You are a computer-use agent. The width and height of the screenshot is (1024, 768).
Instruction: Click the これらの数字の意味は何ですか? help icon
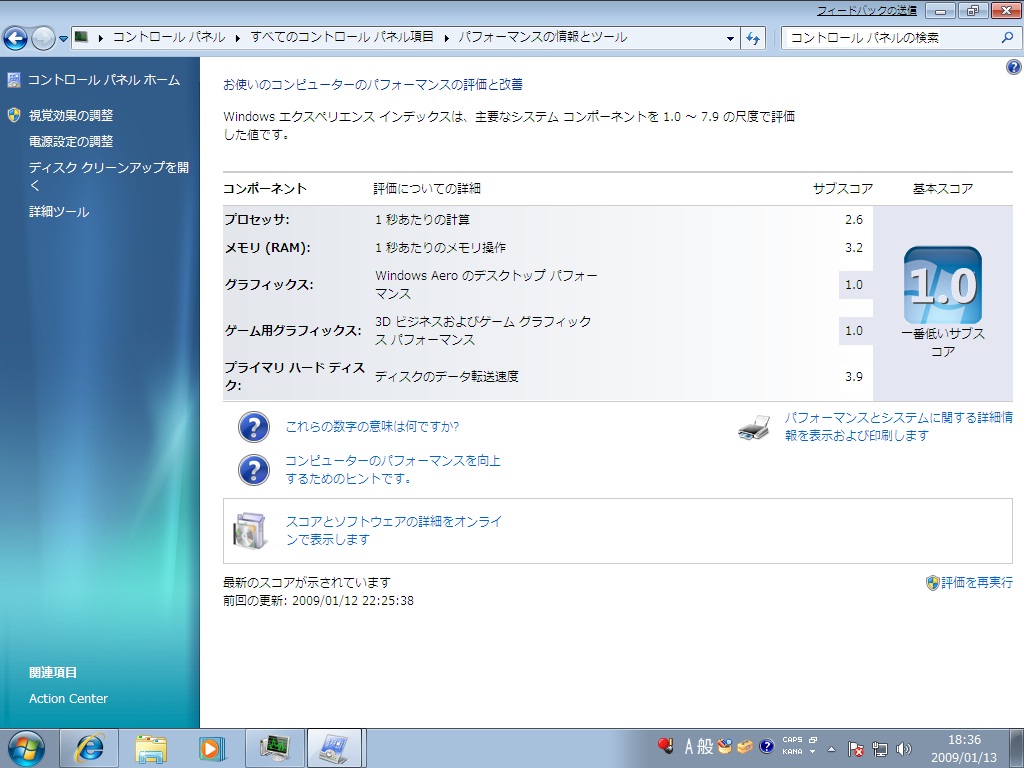pyautogui.click(x=254, y=427)
